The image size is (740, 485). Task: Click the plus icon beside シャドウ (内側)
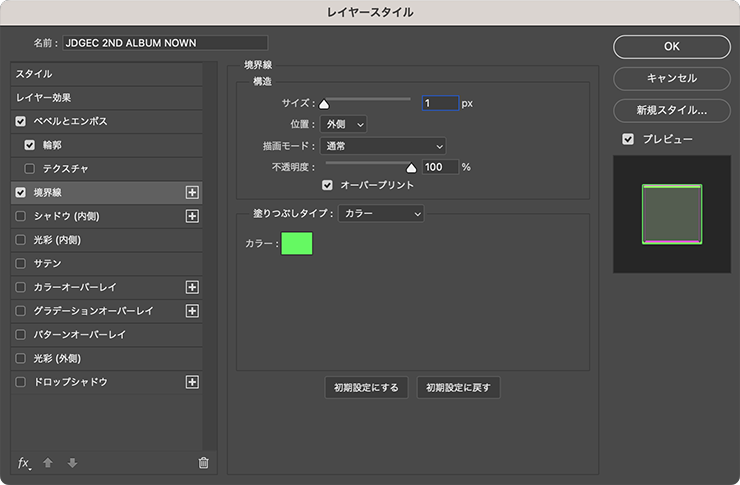coord(193,216)
